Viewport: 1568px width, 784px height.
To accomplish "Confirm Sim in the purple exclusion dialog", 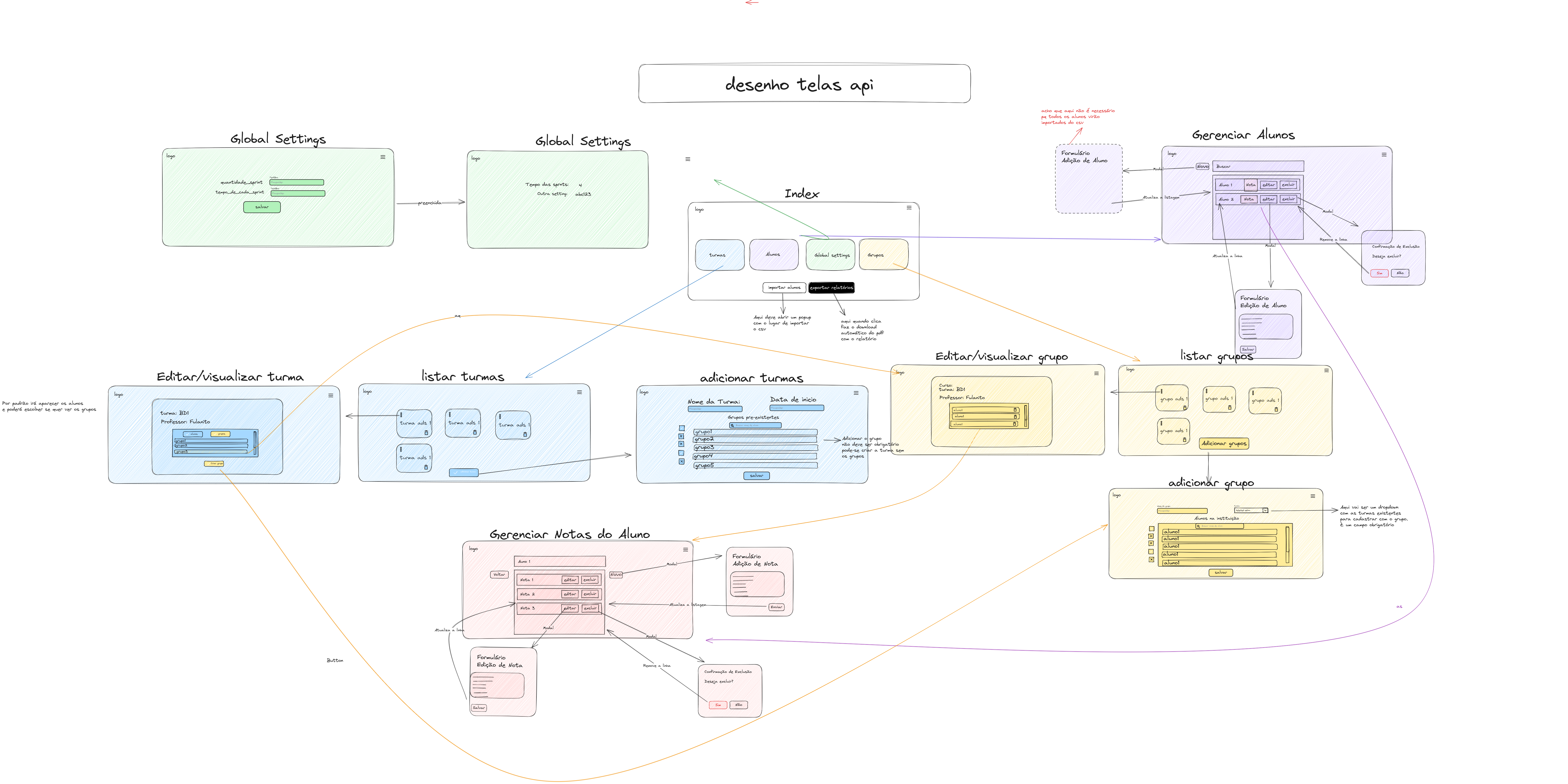I will click(1379, 274).
